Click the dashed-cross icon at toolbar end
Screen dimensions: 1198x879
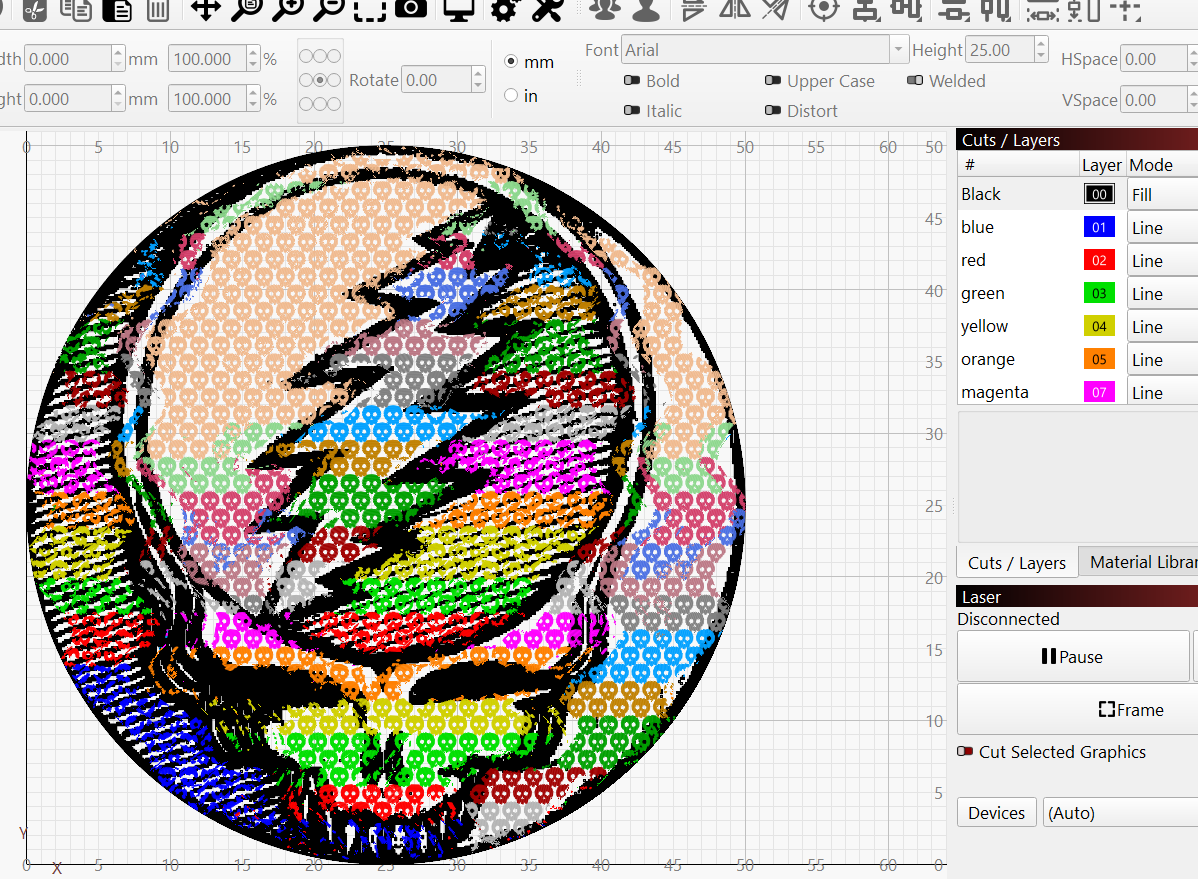(x=1125, y=10)
